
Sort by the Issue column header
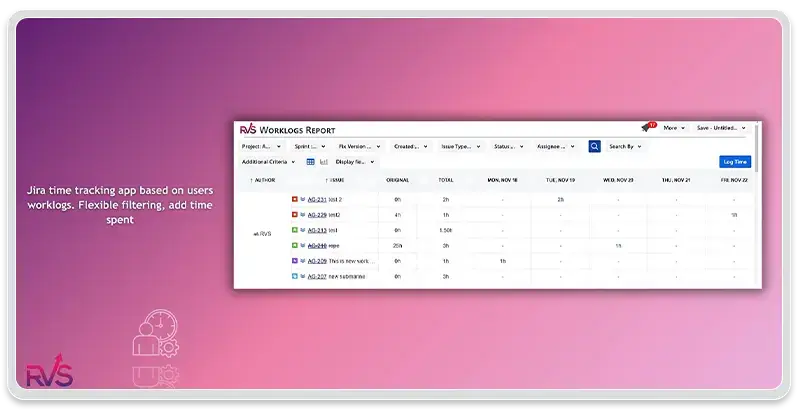(335, 180)
